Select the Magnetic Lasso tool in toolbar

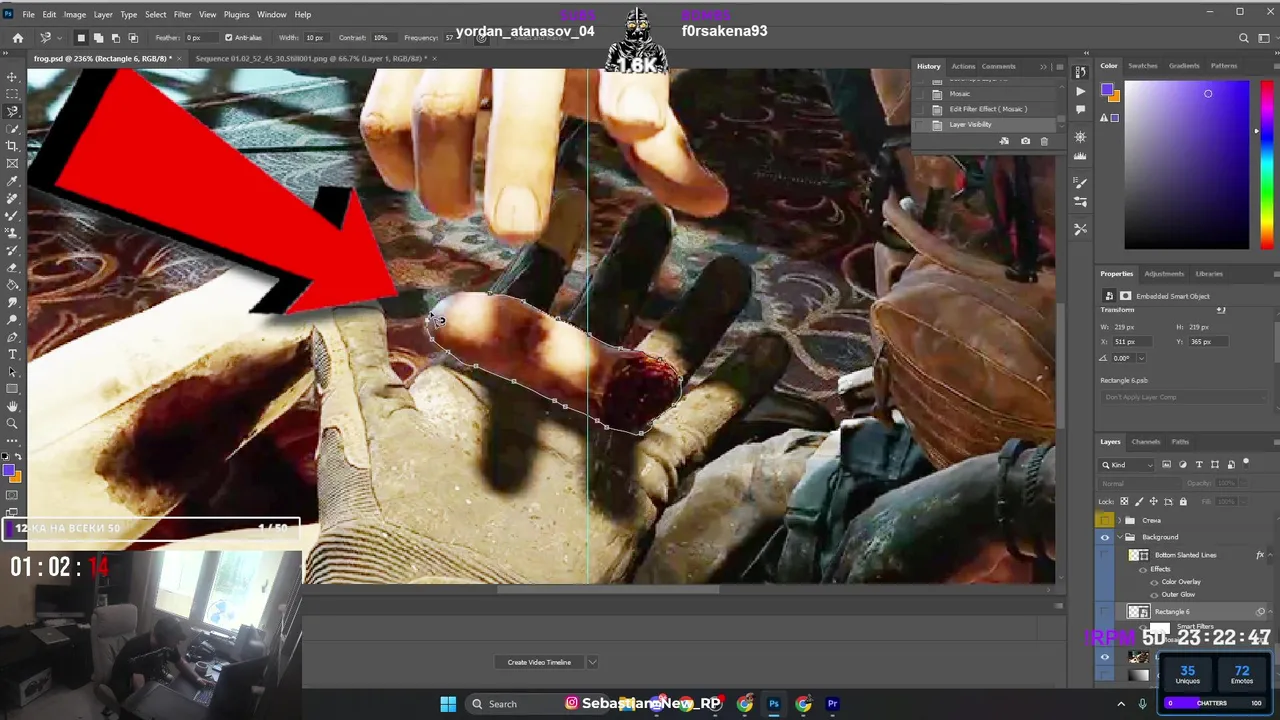[12, 111]
